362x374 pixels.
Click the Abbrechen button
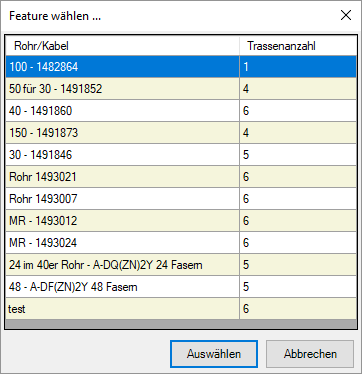[310, 354]
